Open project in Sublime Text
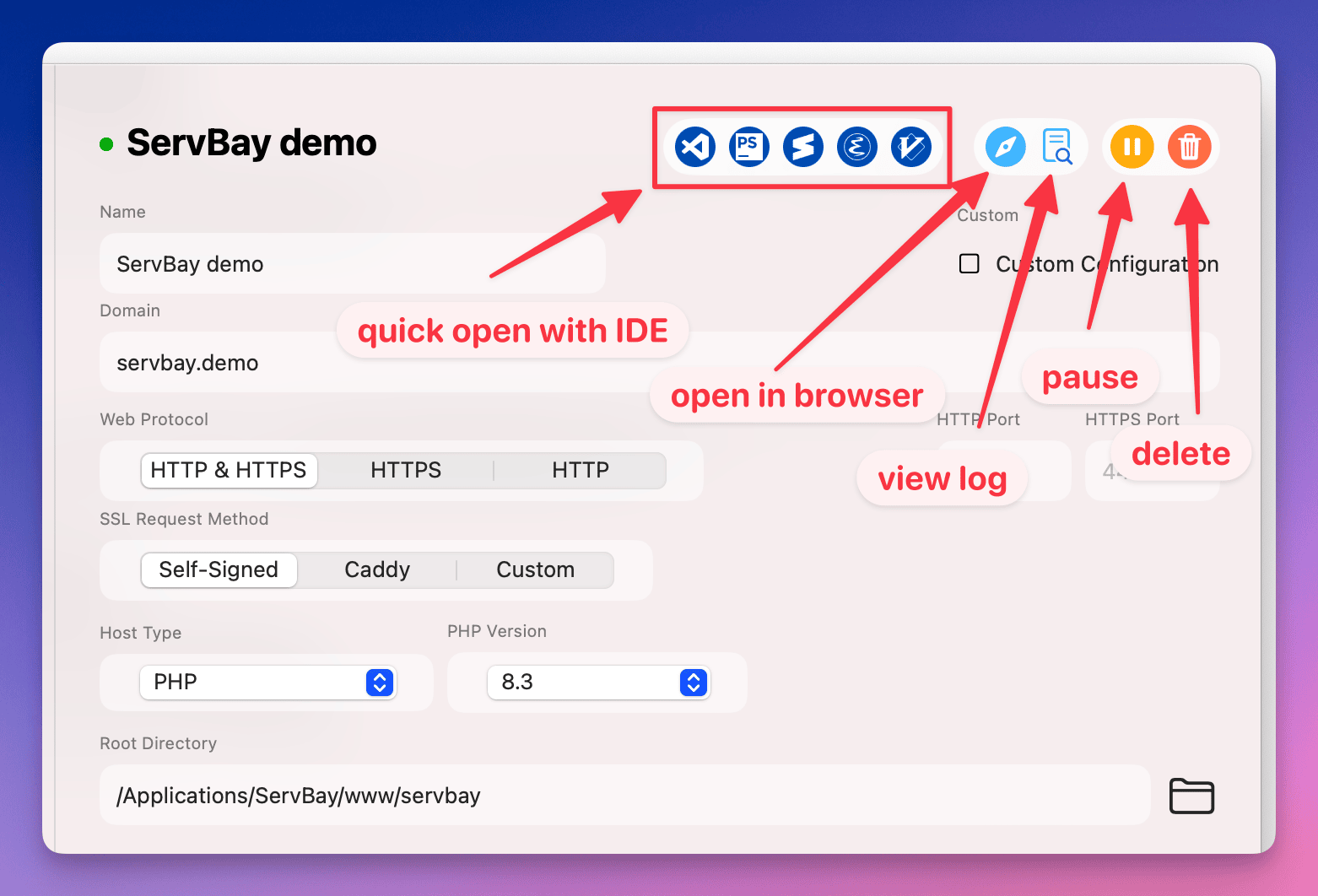 point(802,147)
